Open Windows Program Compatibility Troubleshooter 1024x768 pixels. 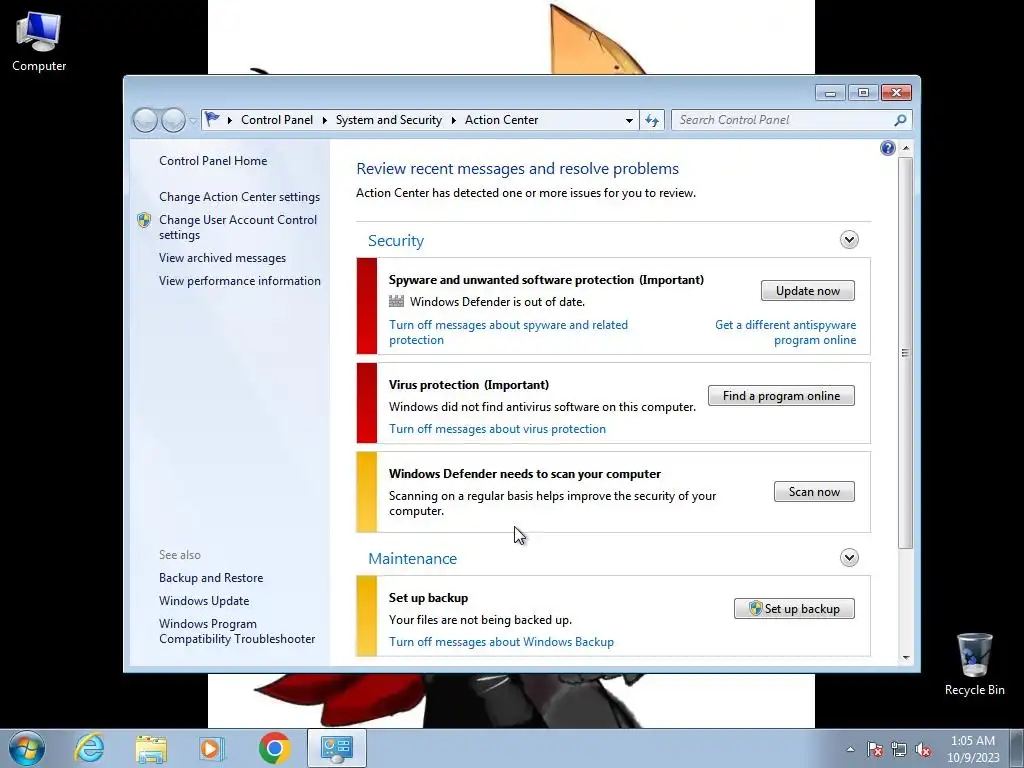237,632
